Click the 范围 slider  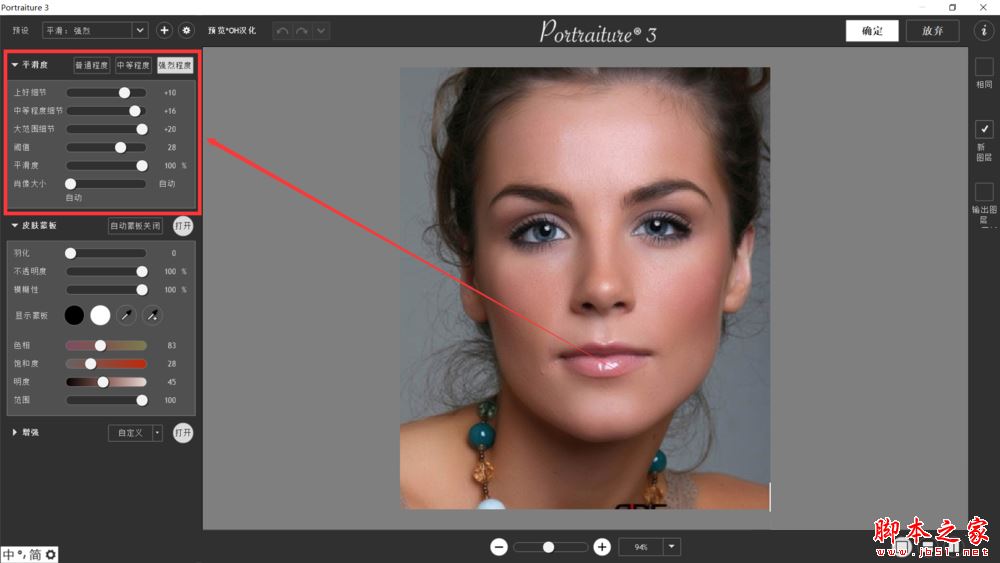coord(107,400)
